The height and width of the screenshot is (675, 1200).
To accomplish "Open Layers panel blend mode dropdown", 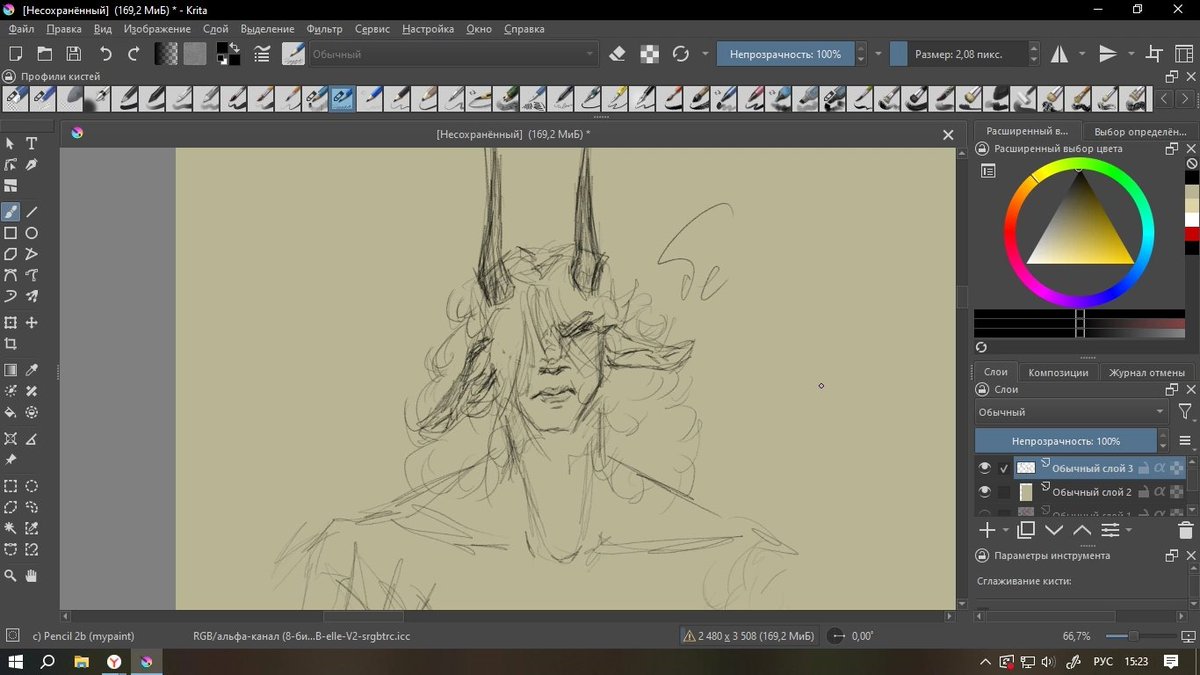I will (x=1072, y=412).
